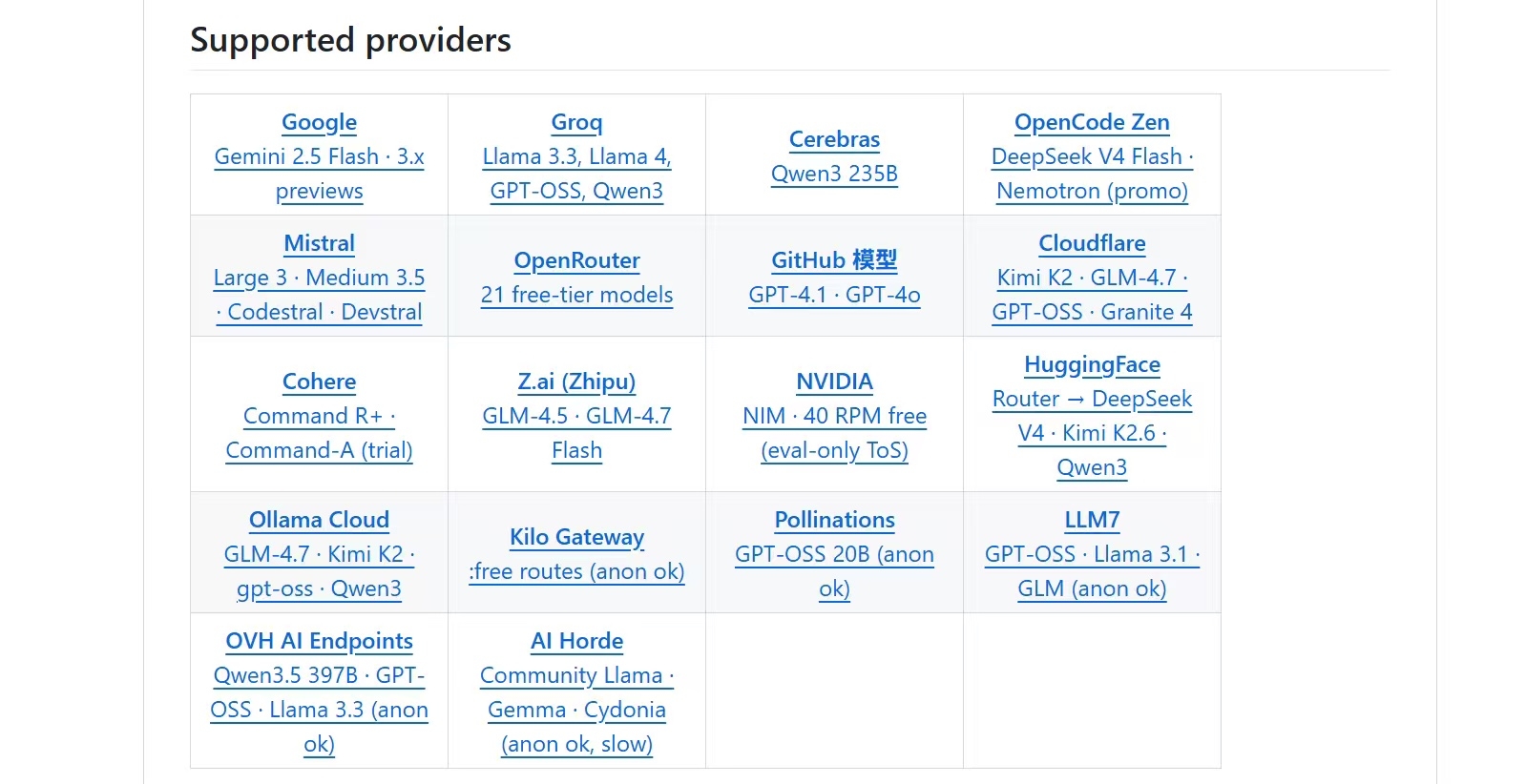Open the OpenCode Zen link
Image resolution: width=1526 pixels, height=784 pixels.
click(x=1092, y=122)
